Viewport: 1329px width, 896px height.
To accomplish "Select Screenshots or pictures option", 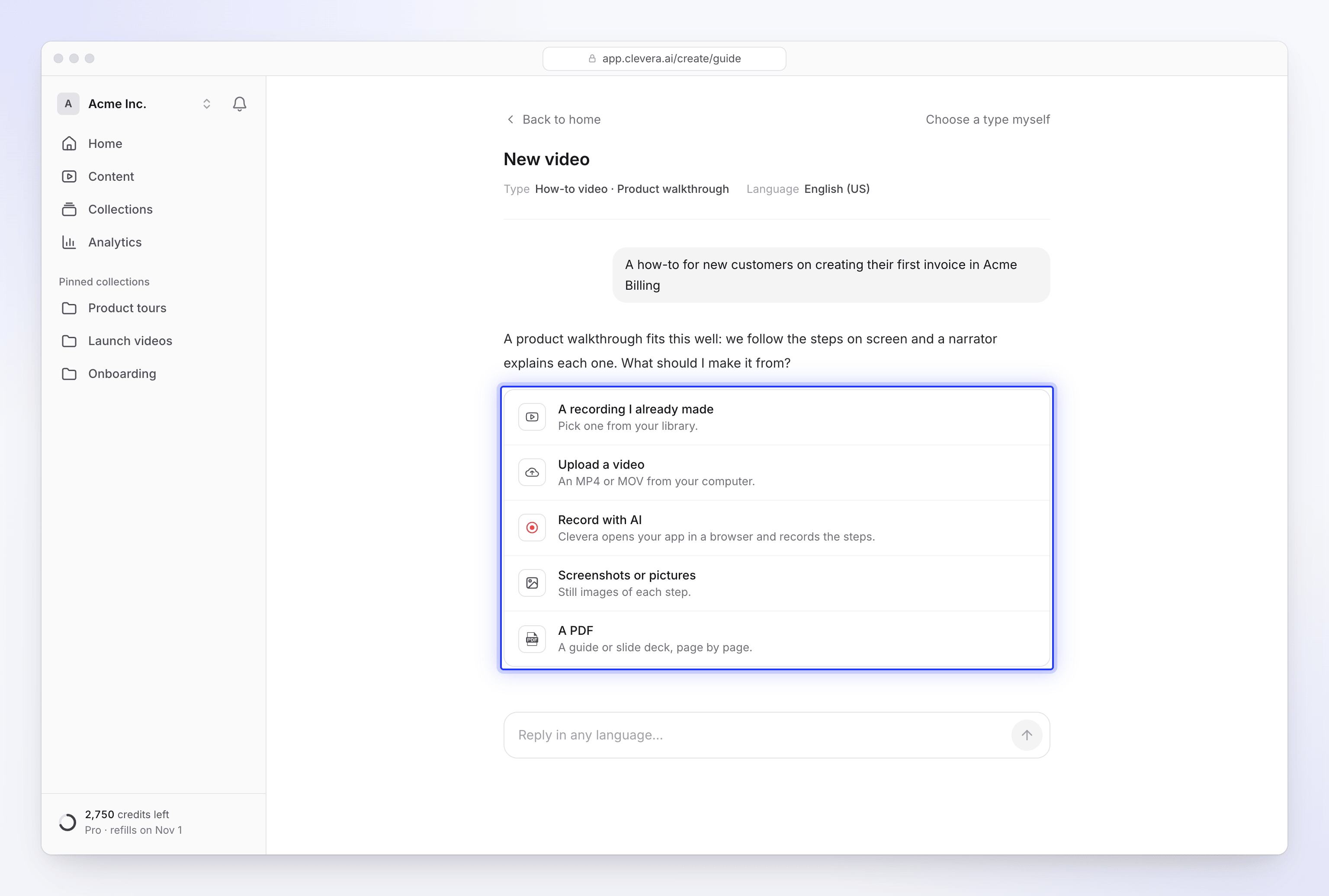I will [x=777, y=583].
